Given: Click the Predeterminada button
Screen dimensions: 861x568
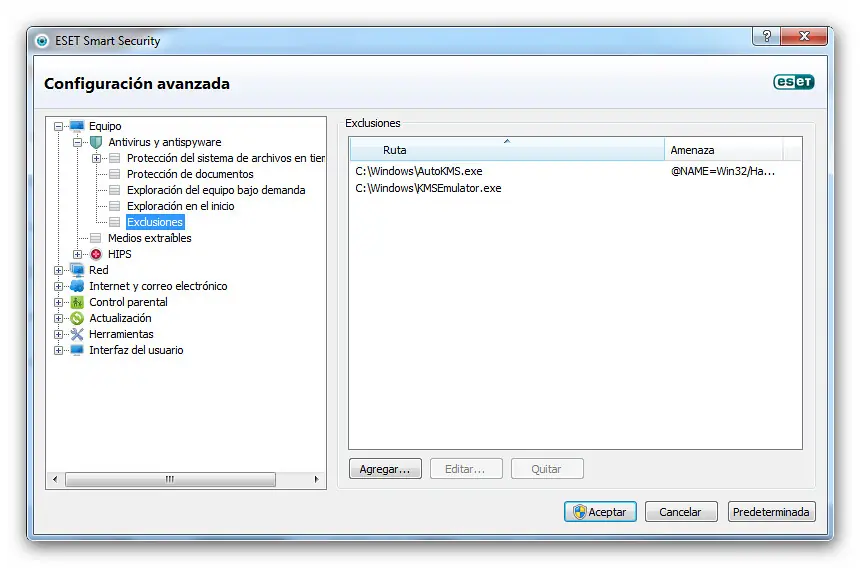Looking at the screenshot, I should pos(771,512).
